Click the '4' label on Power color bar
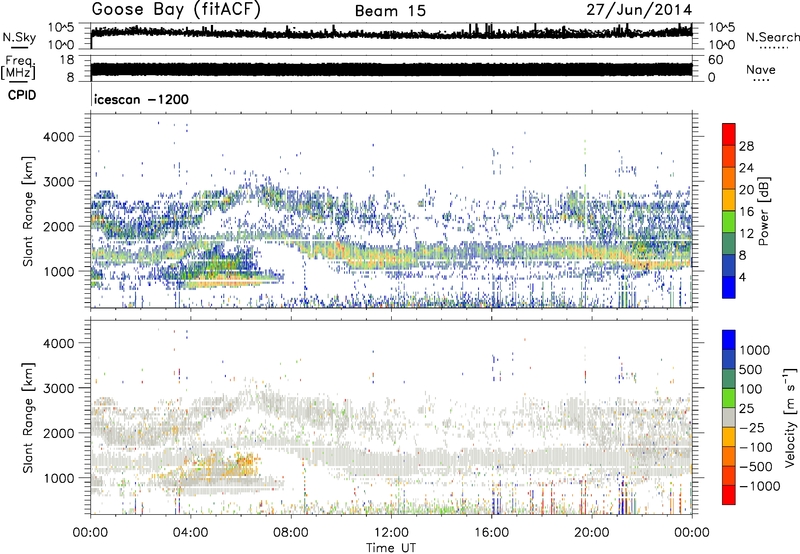Viewport: 800px width, 554px height. pos(742,277)
